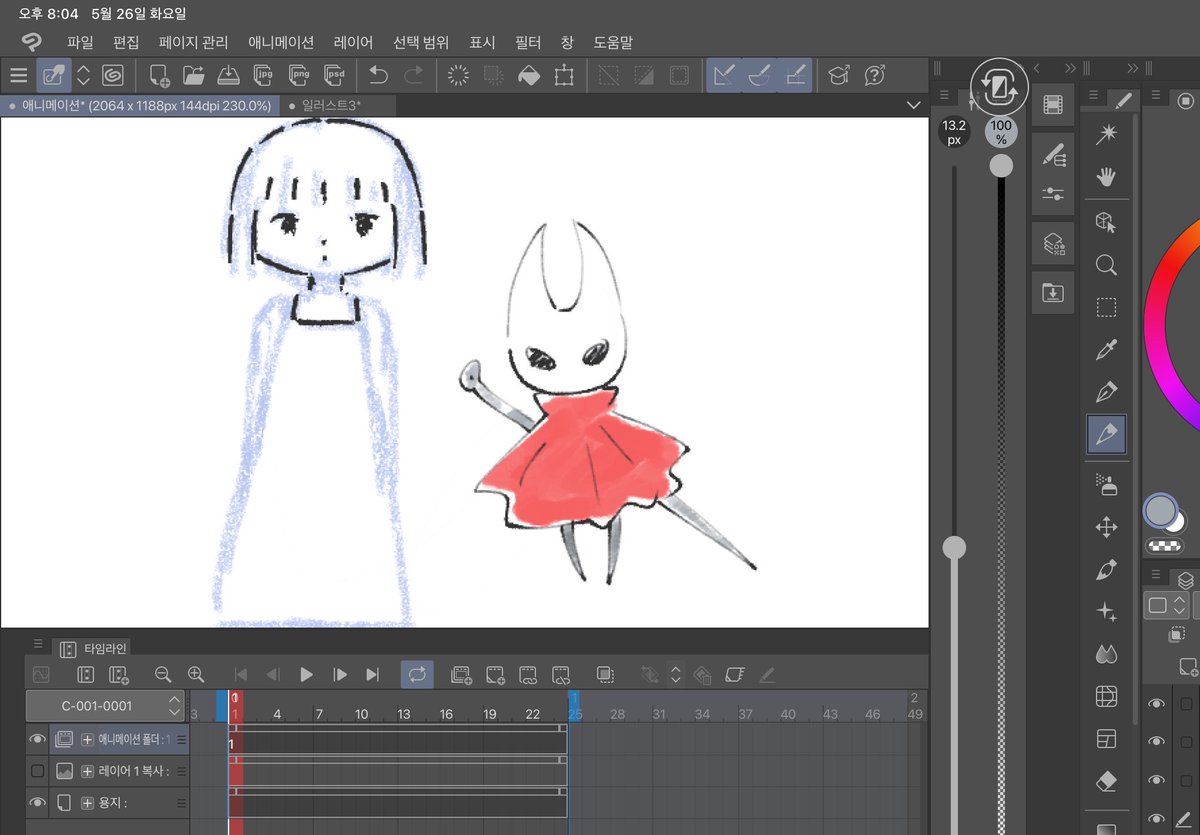Image resolution: width=1200 pixels, height=835 pixels.
Task: Open the 파일 menu
Action: [80, 43]
